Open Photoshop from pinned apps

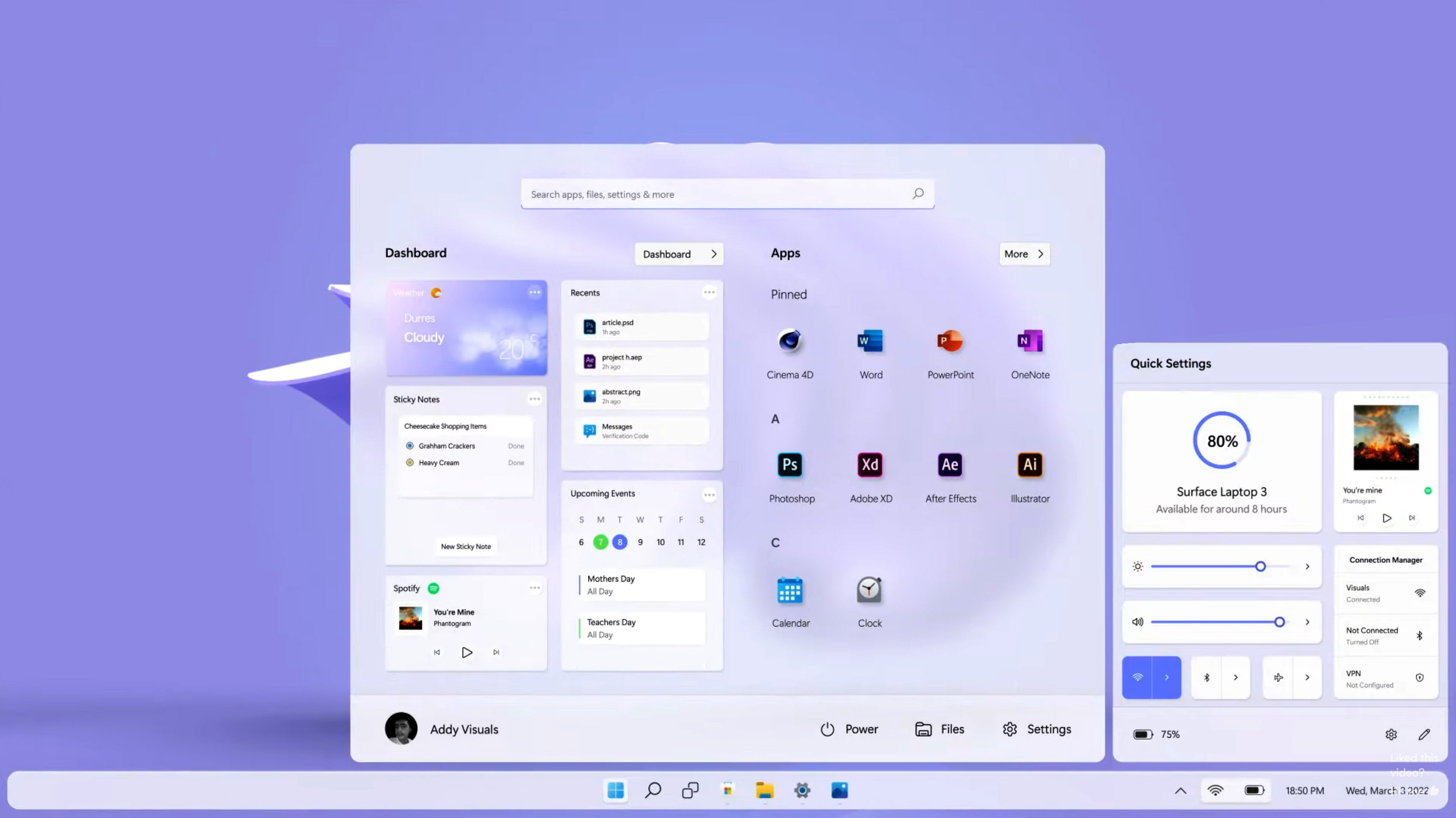point(790,464)
